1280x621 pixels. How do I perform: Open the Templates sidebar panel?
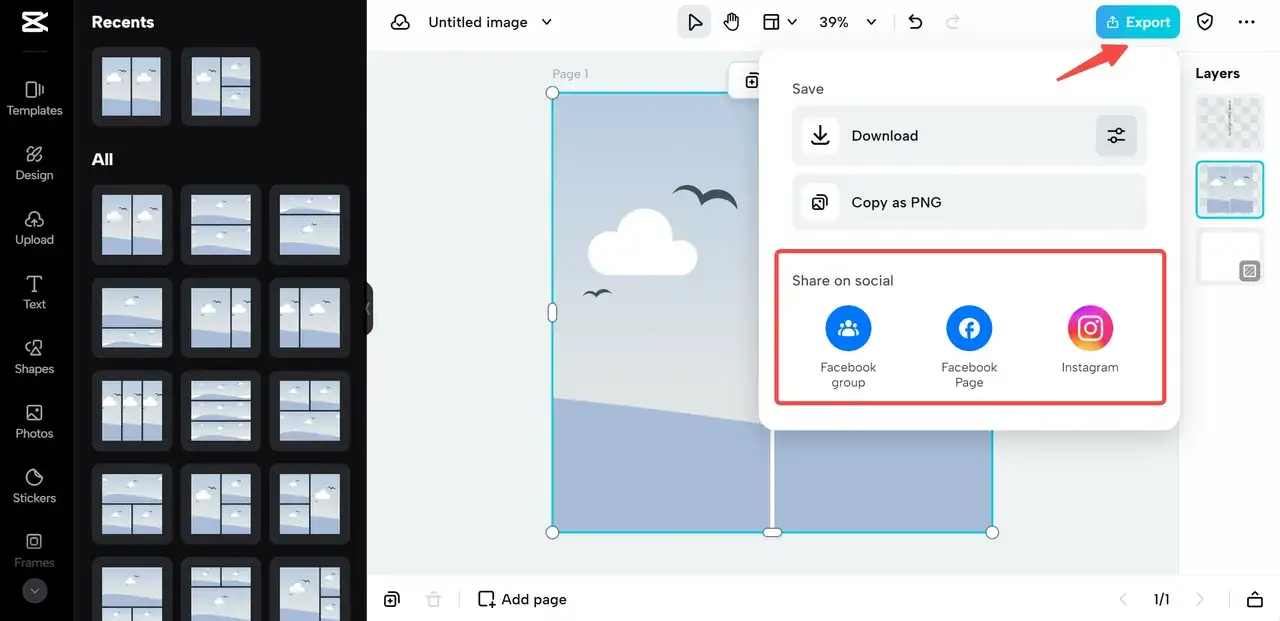[34, 99]
